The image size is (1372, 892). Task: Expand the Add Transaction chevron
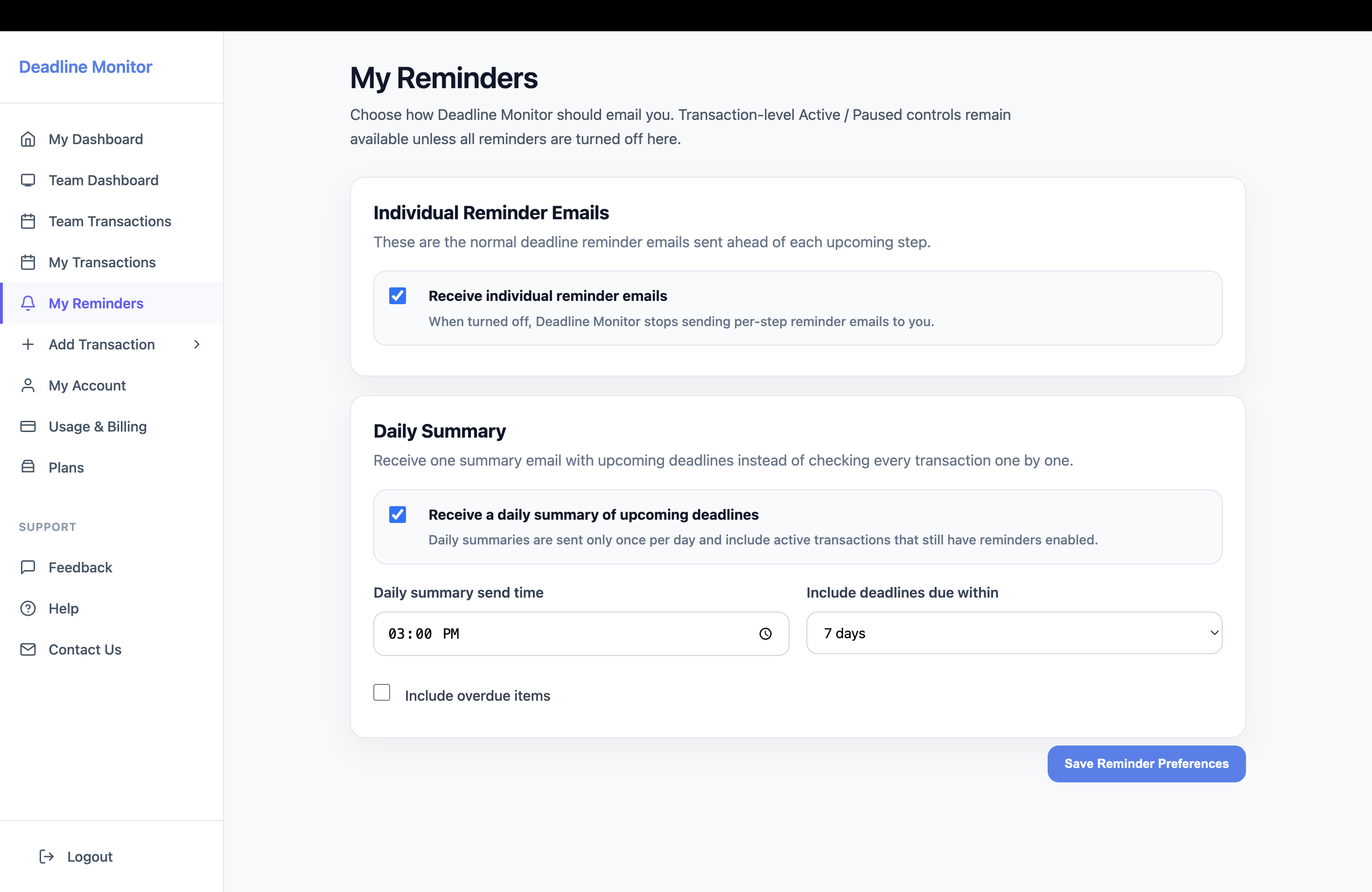[196, 344]
